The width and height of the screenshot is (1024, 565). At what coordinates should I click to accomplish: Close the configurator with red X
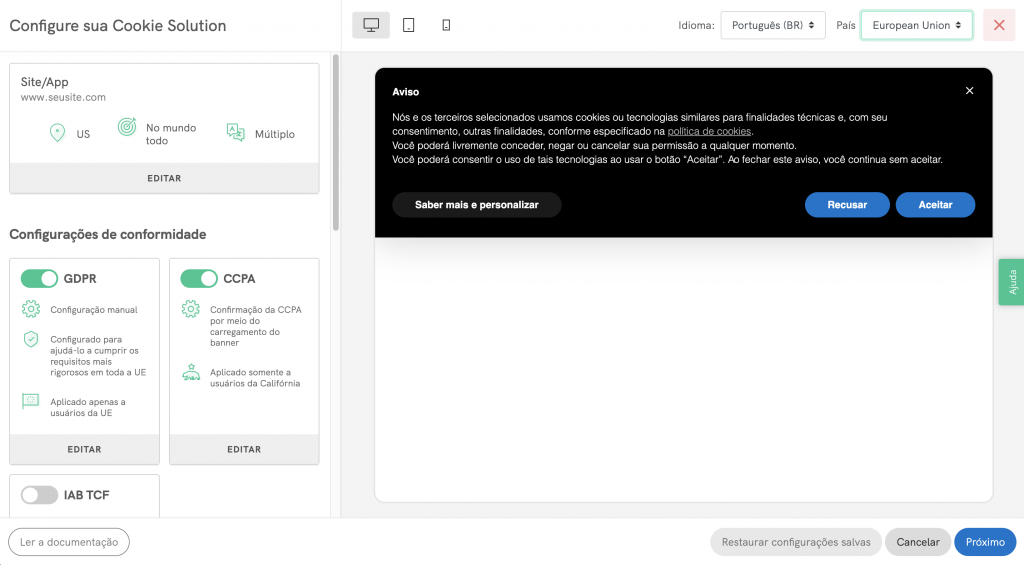click(998, 25)
